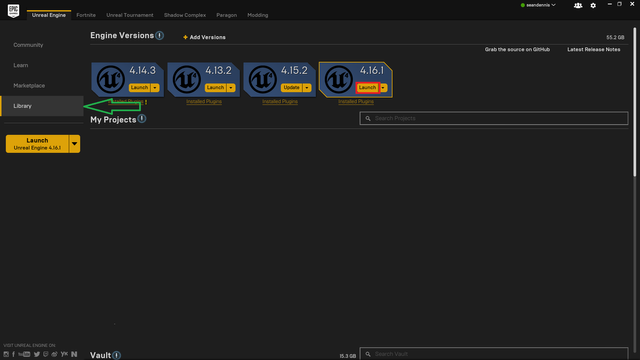Open the YK social icon
640x360 pixels.
(64, 354)
